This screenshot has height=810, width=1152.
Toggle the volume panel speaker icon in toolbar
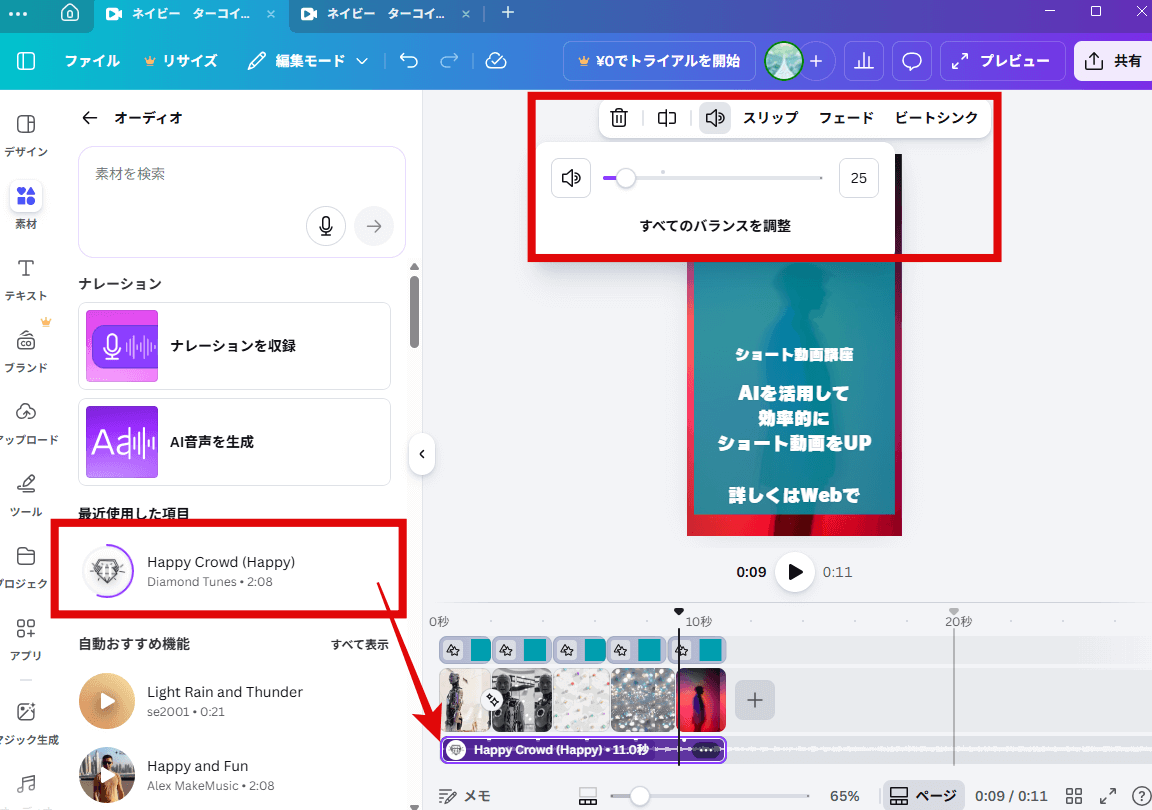(x=714, y=118)
